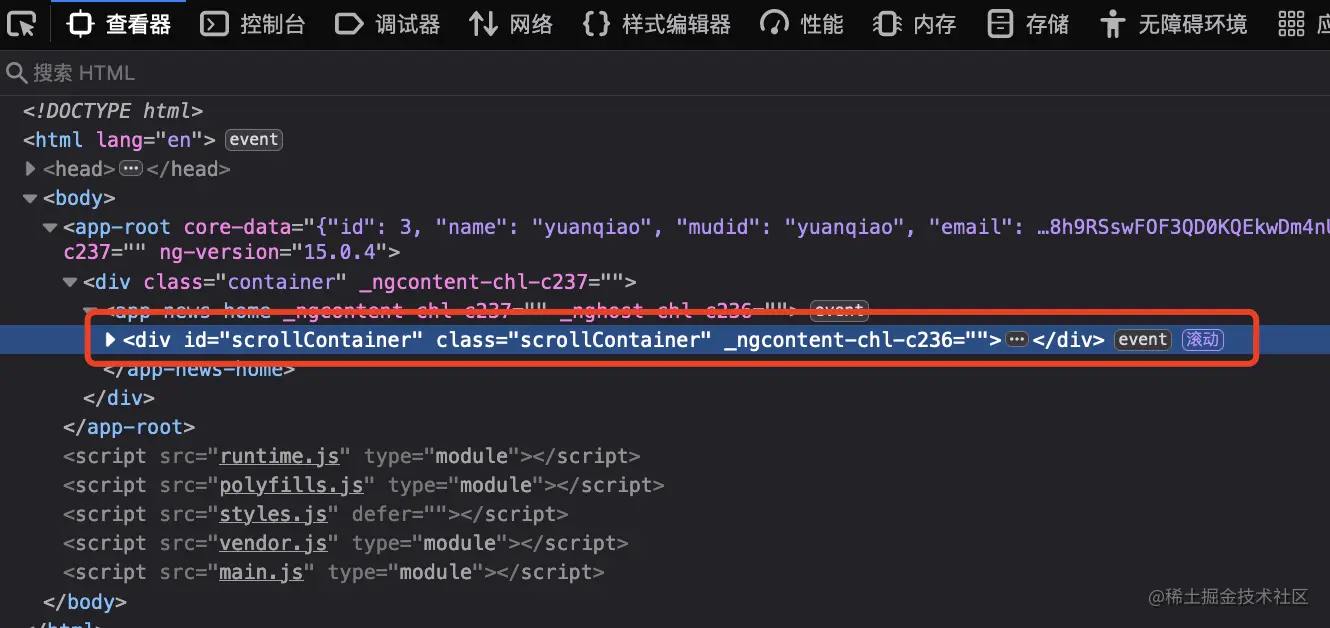Viewport: 1330px width, 628px height.
Task: Switch to the 调试器 debugger tab
Action: click(x=388, y=24)
